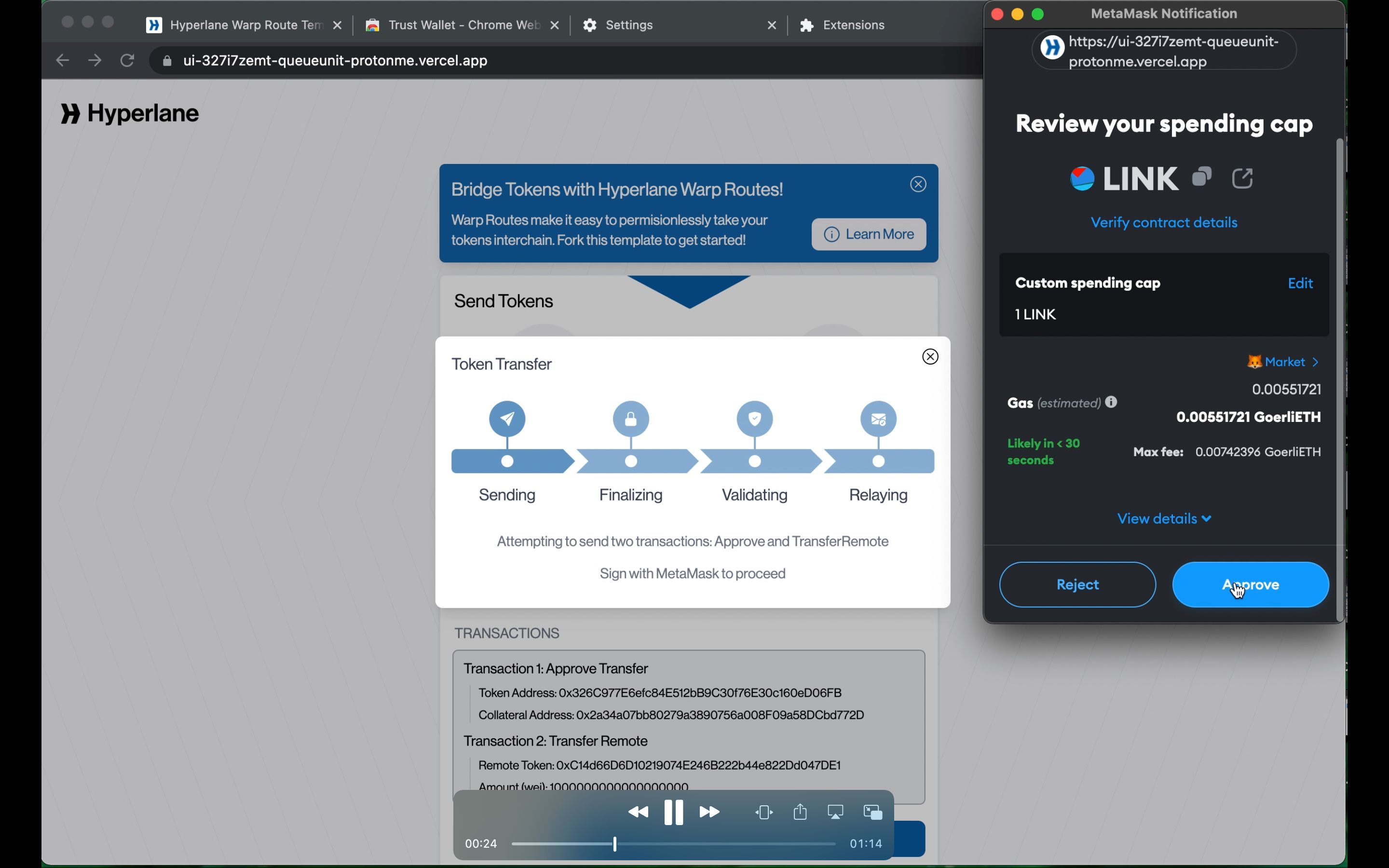Click the Send Tokens heading

point(504,301)
